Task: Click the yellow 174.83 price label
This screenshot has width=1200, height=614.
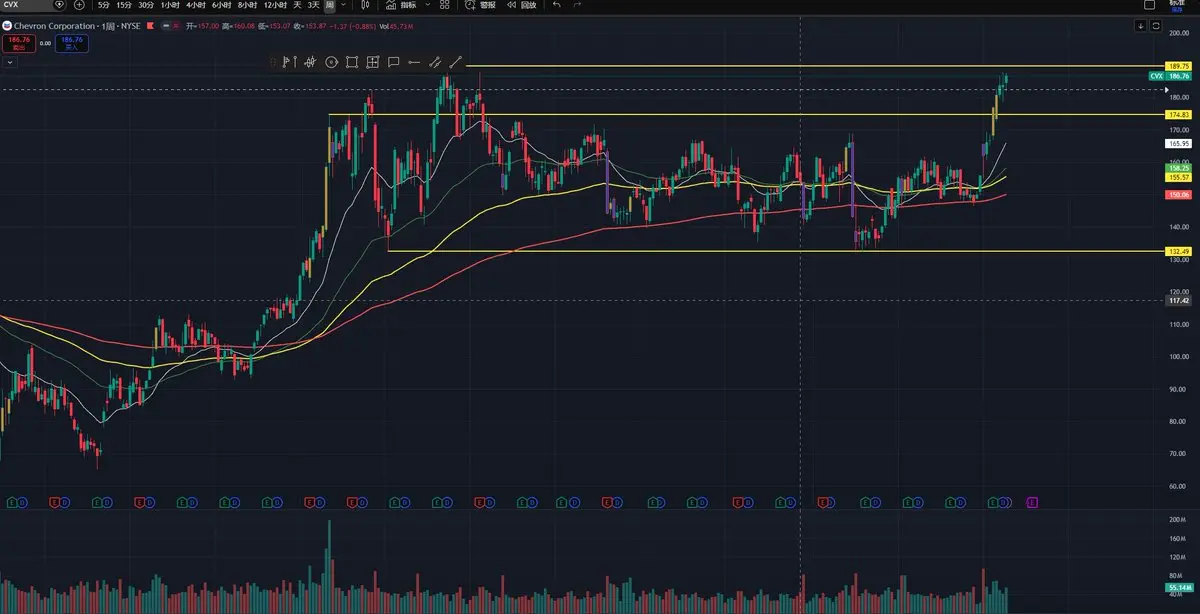Action: pos(1177,115)
